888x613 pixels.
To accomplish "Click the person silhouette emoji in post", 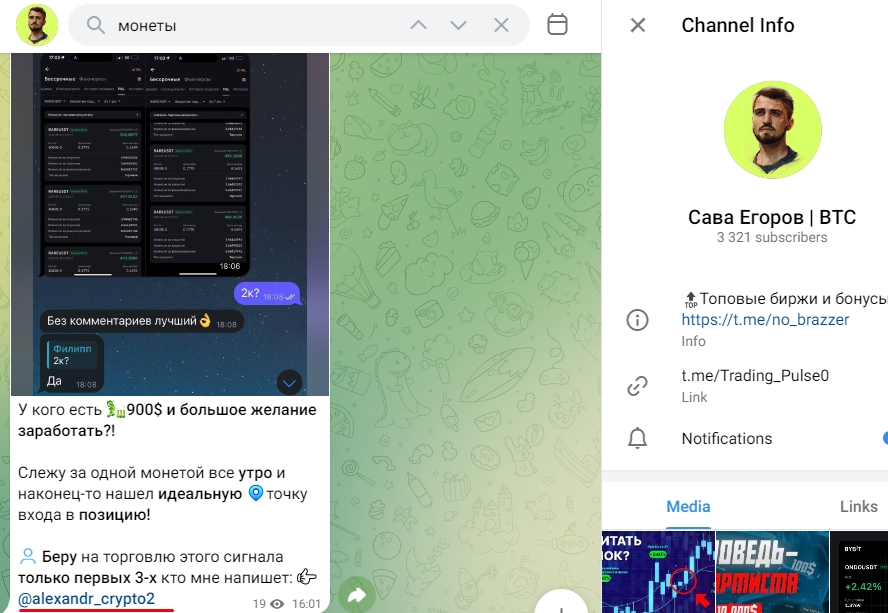I will [x=28, y=556].
